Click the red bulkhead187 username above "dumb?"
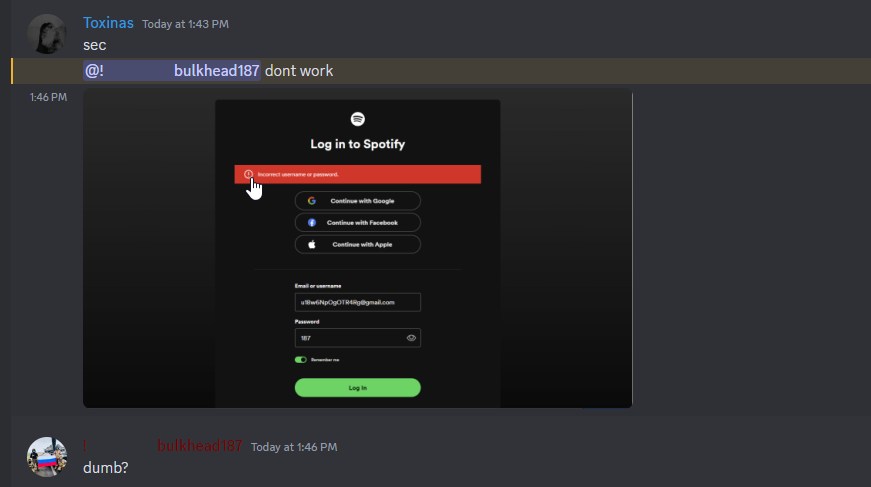 coord(200,446)
